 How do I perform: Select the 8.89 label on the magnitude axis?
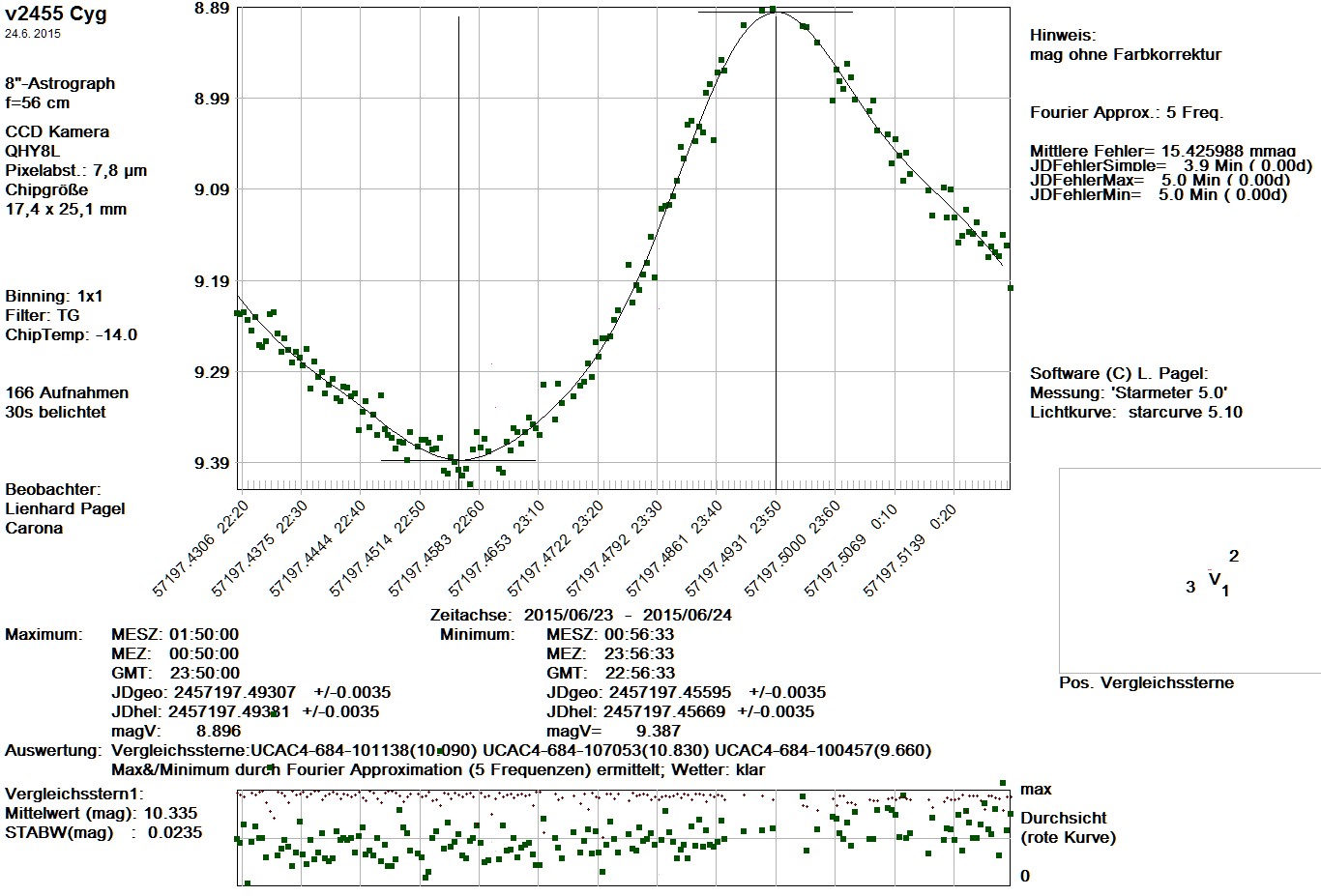tap(212, 9)
